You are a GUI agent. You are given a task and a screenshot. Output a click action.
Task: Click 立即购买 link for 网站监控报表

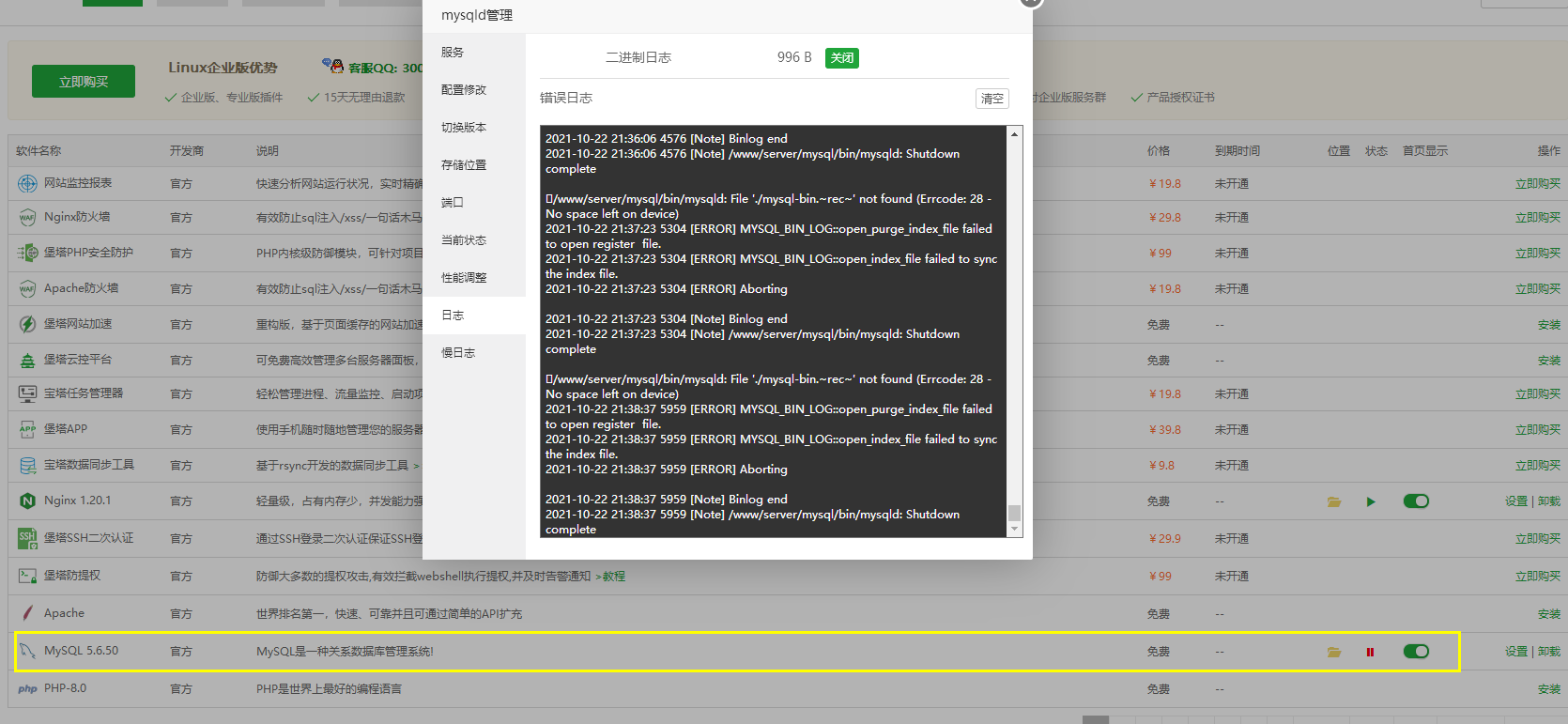click(1538, 184)
